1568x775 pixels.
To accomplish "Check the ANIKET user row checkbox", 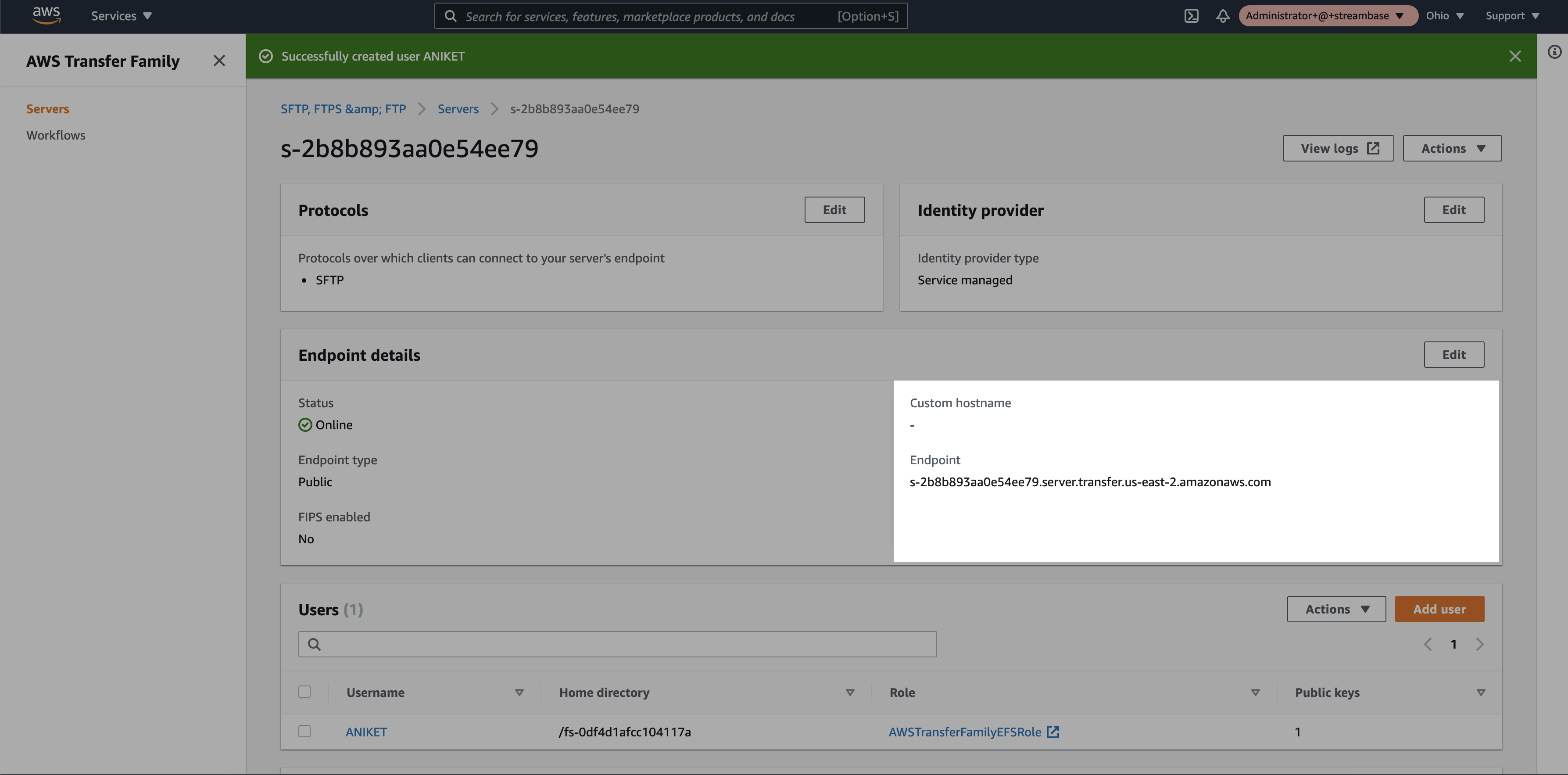I will (x=304, y=731).
